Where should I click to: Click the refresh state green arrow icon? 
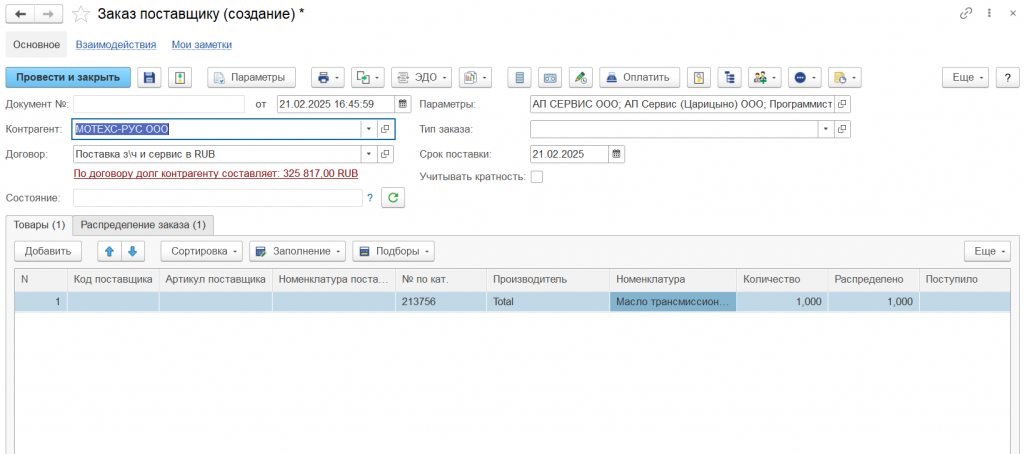[394, 198]
